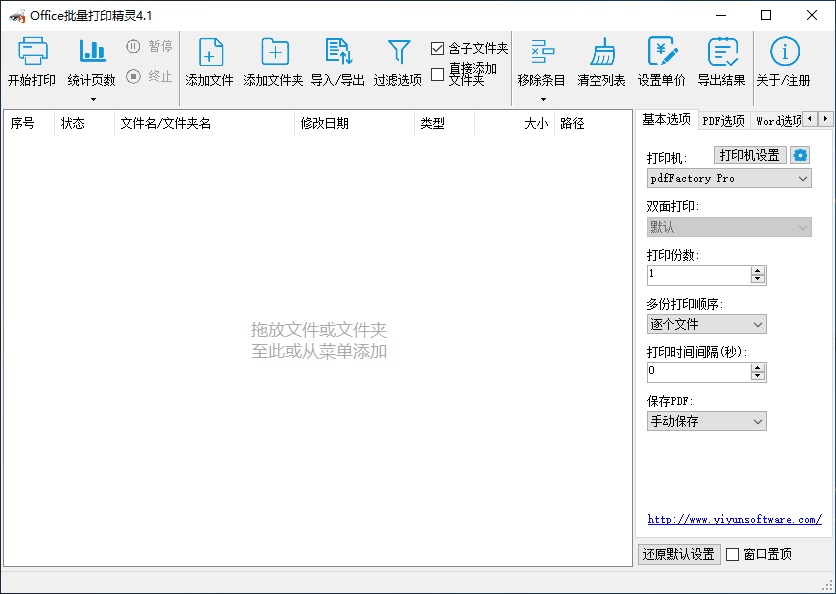Click the 打印机设置 button
Image resolution: width=836 pixels, height=594 pixels.
pyautogui.click(x=750, y=155)
